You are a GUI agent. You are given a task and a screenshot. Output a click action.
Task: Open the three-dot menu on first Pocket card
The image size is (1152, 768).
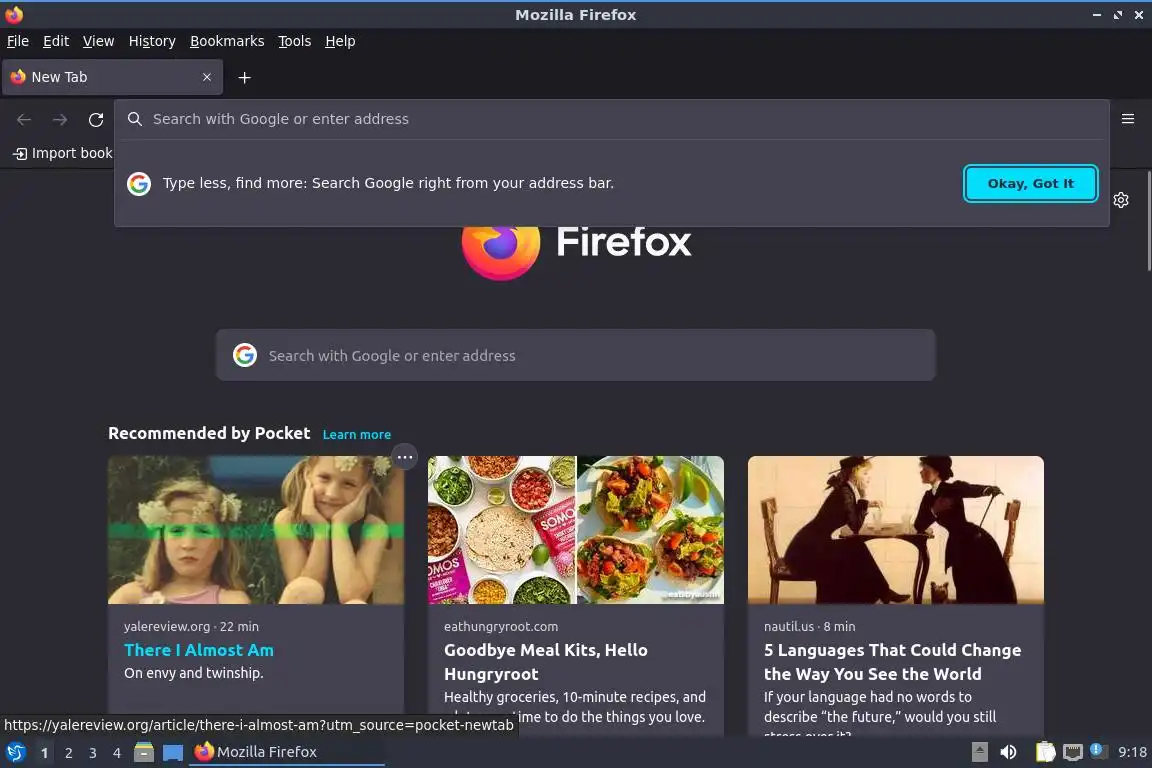(x=405, y=457)
